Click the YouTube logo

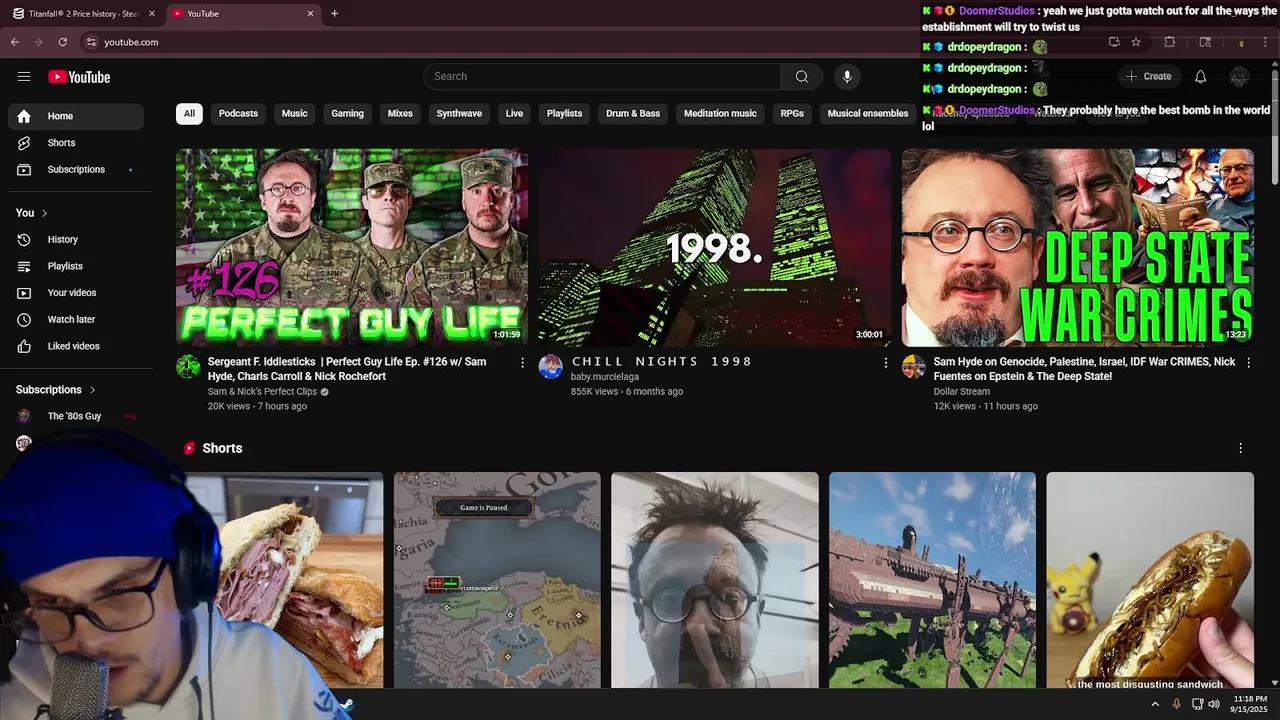[x=79, y=77]
